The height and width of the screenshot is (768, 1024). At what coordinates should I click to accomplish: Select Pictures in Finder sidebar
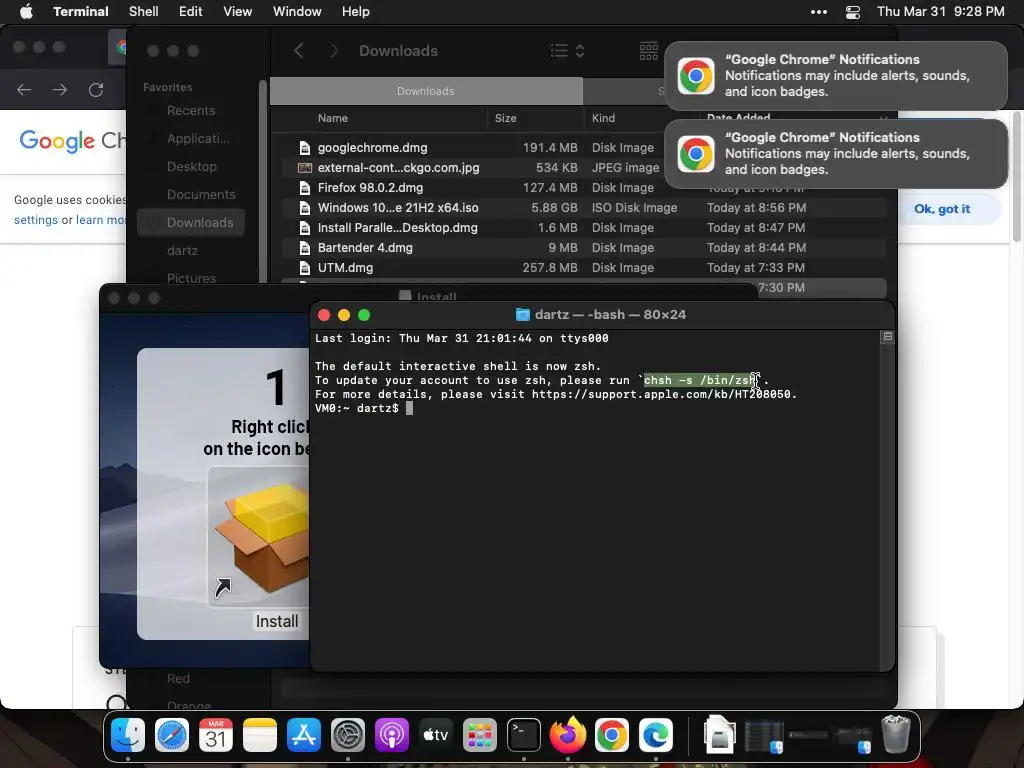pos(191,278)
